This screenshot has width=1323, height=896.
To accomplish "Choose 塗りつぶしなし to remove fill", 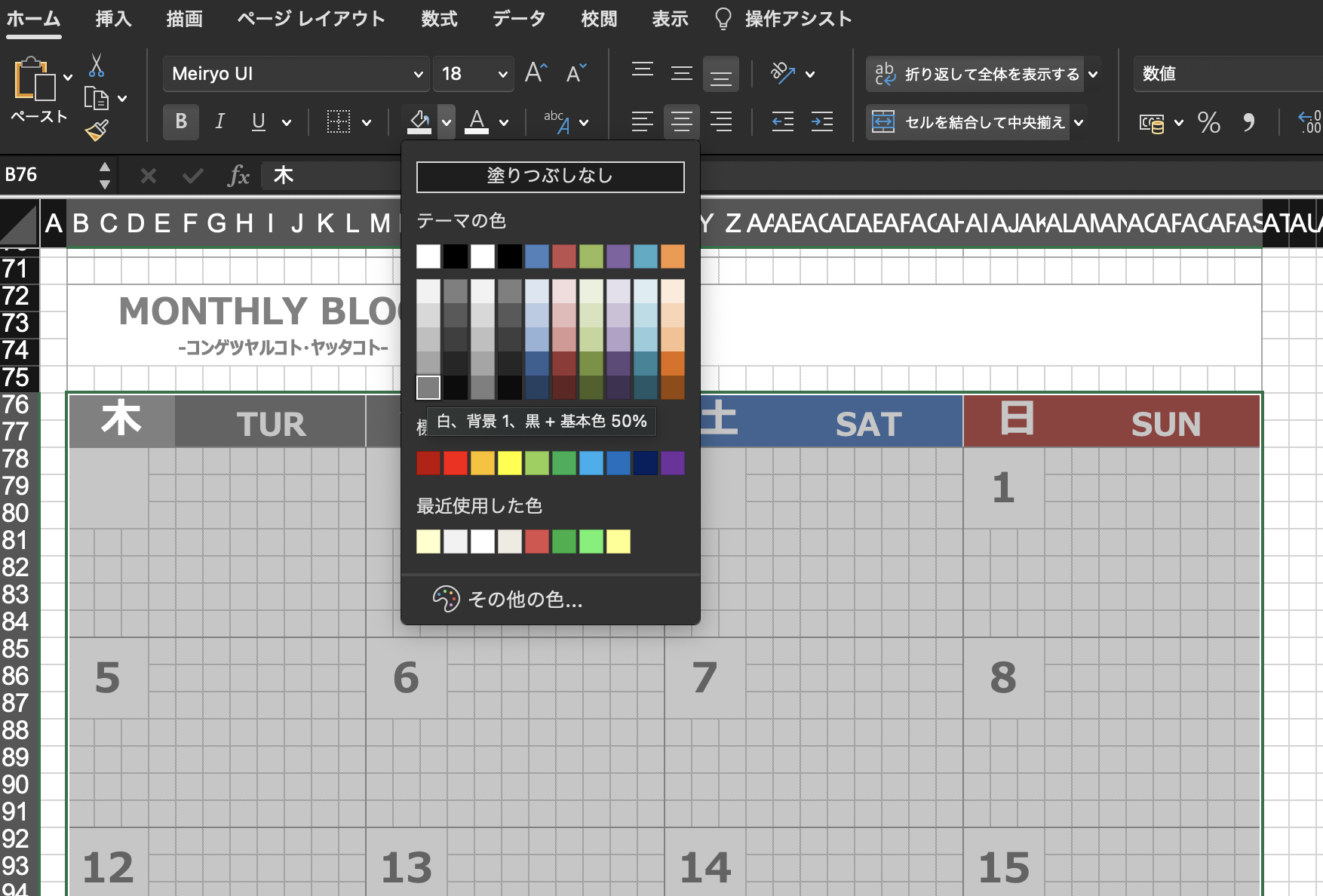I will pyautogui.click(x=550, y=176).
